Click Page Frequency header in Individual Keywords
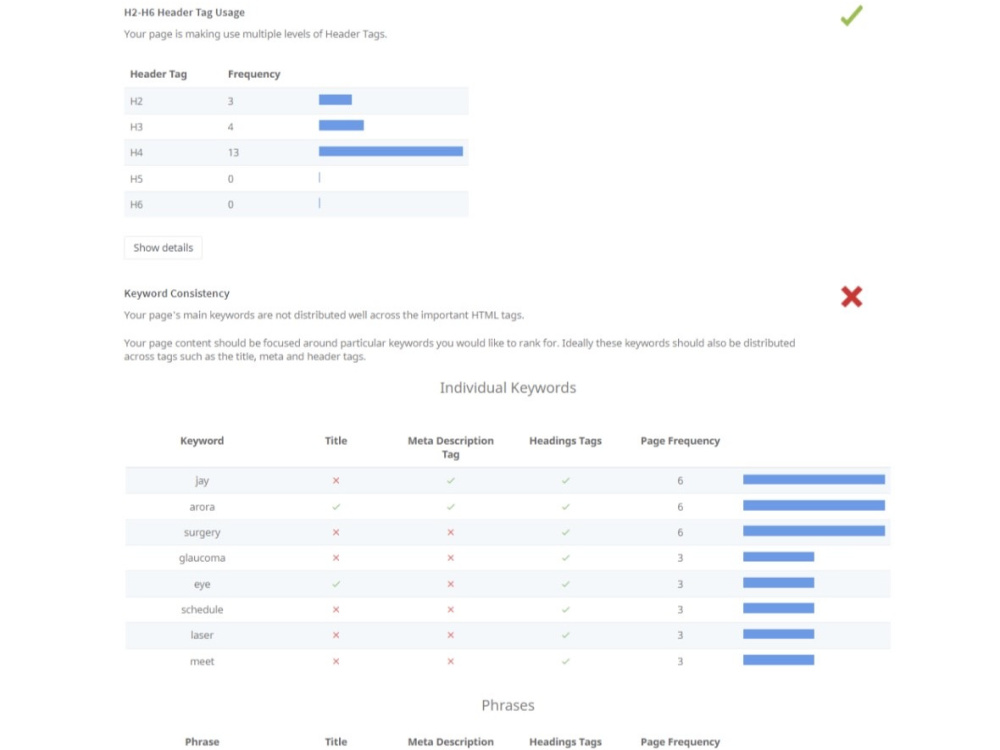Viewport: 1000px width, 750px height. click(x=680, y=441)
